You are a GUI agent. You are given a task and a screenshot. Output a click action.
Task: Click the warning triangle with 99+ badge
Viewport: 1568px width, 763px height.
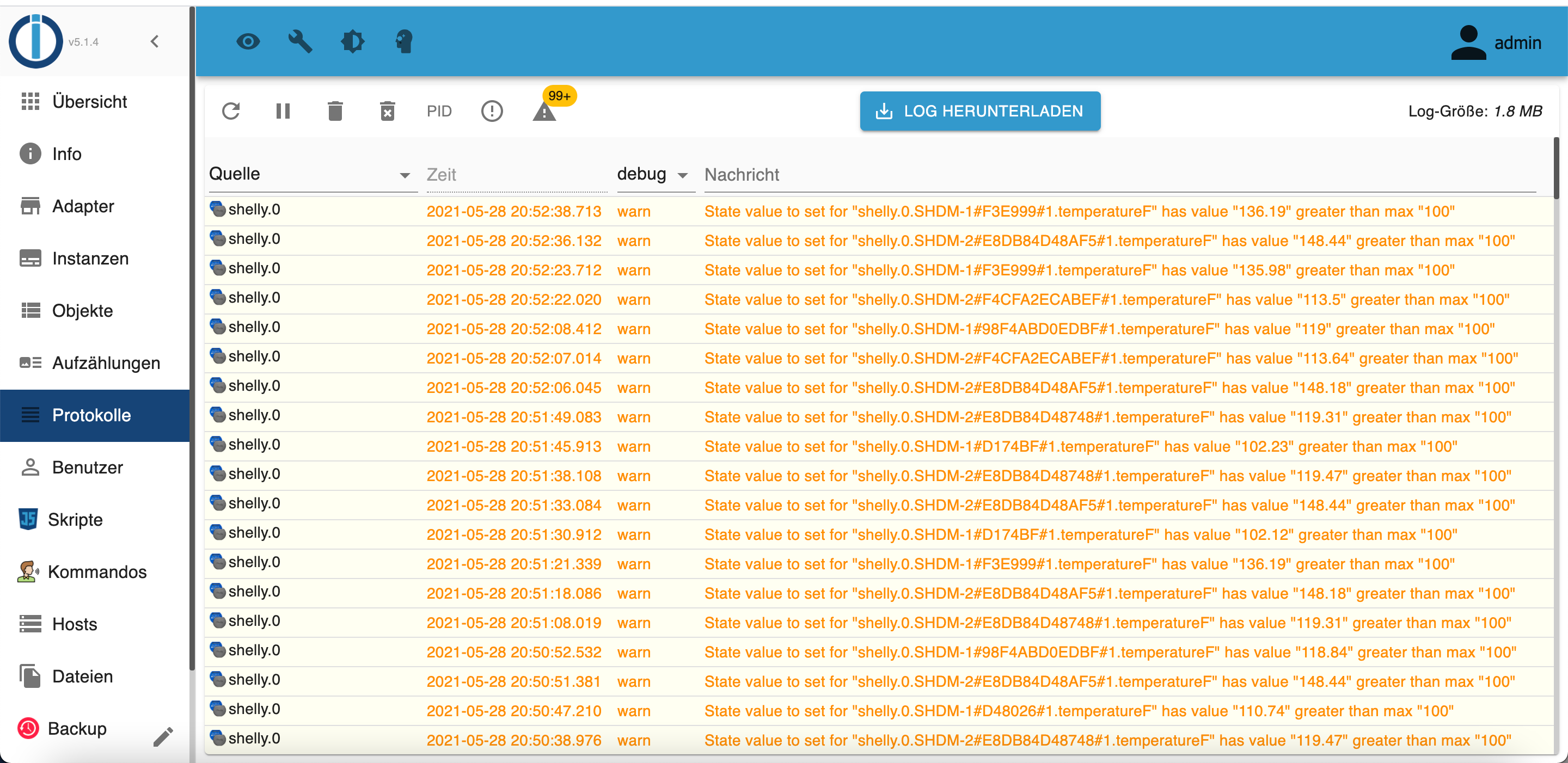click(x=544, y=112)
